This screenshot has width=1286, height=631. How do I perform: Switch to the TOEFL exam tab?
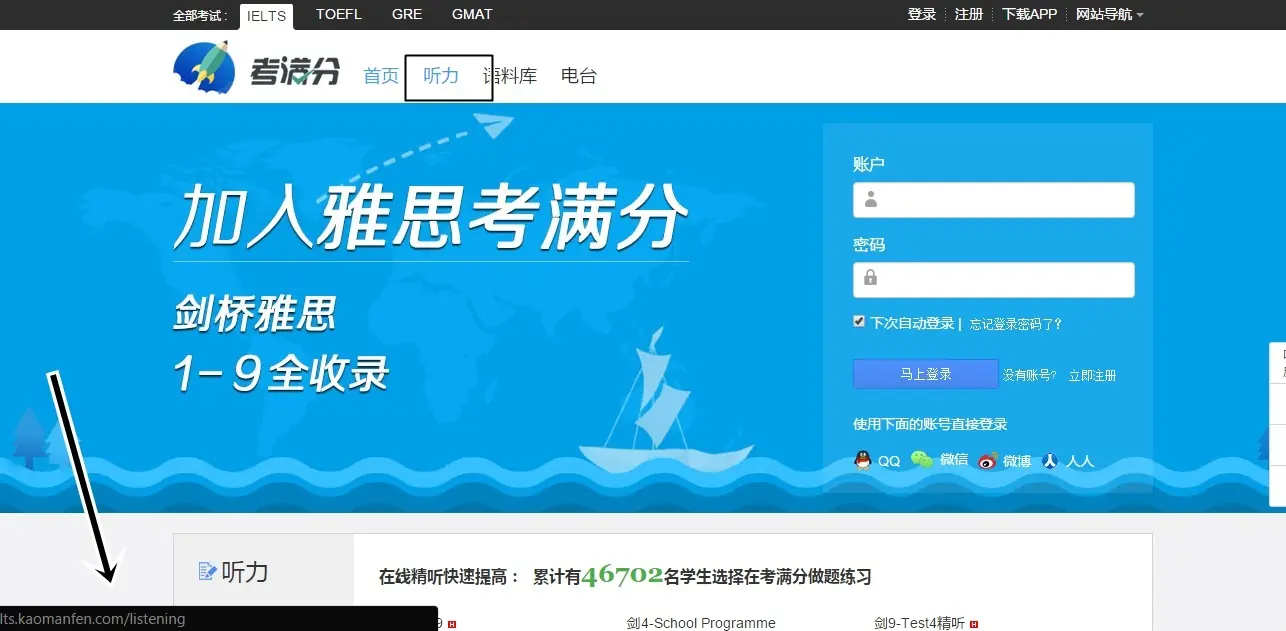[x=339, y=14]
